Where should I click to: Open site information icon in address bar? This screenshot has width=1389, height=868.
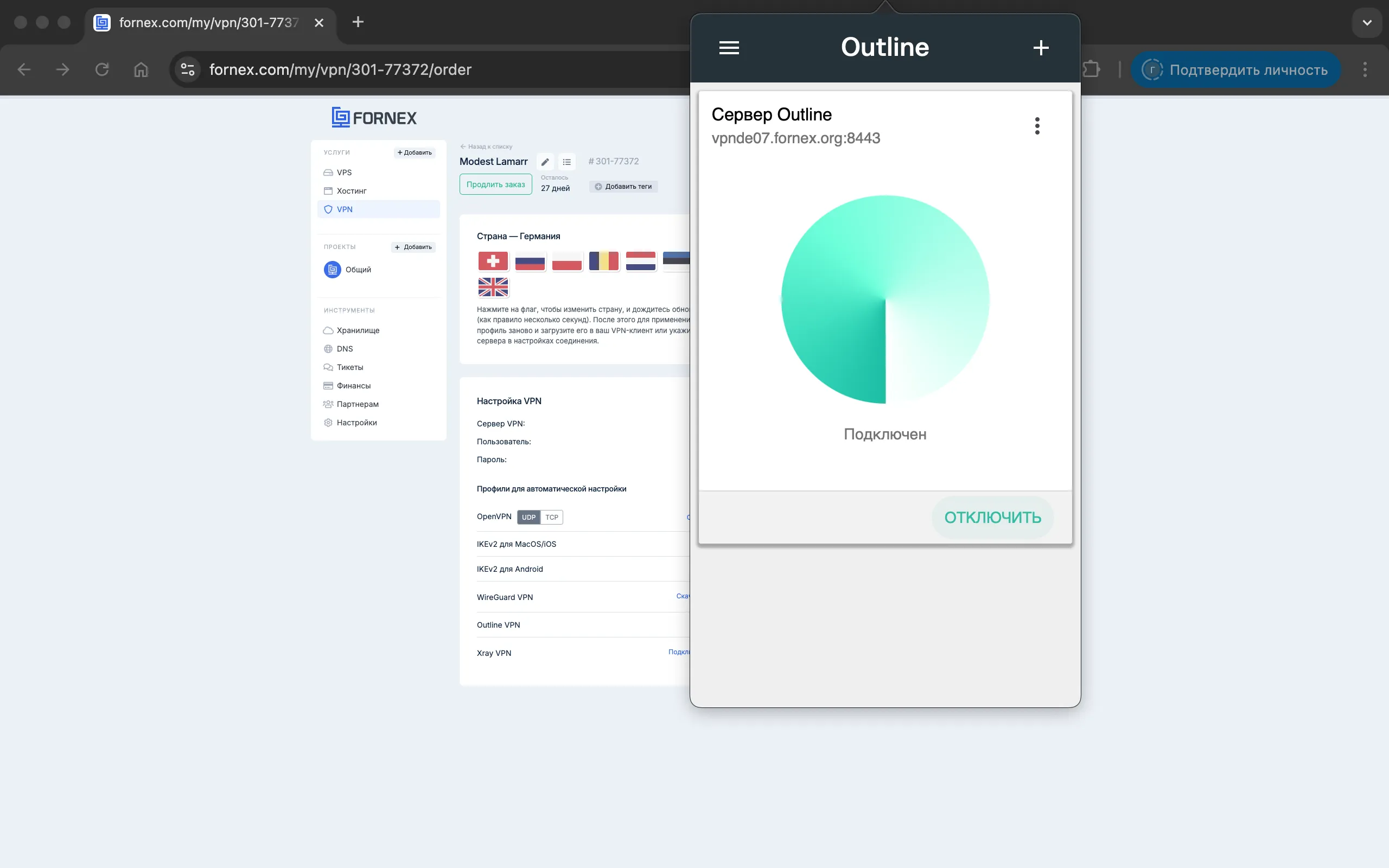pyautogui.click(x=188, y=69)
